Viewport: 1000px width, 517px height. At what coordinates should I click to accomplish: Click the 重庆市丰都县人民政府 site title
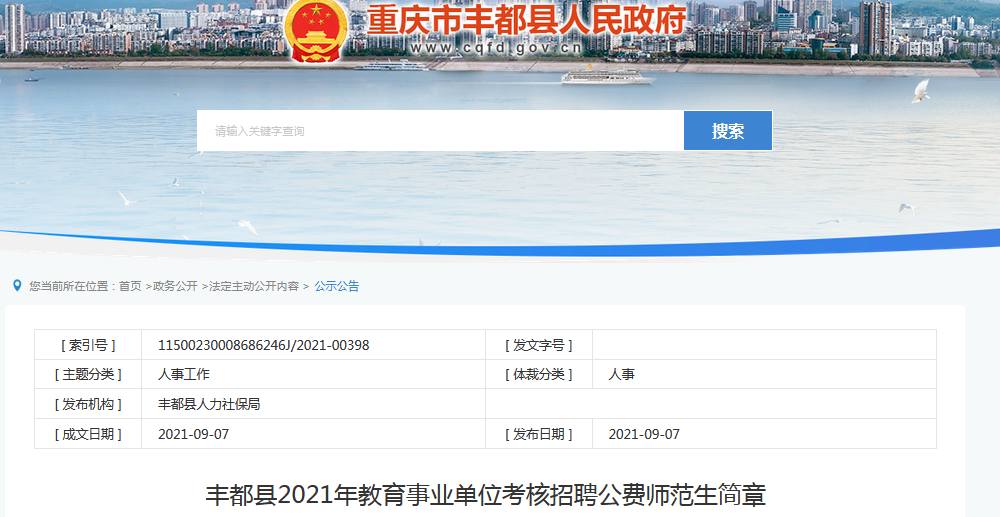526,18
